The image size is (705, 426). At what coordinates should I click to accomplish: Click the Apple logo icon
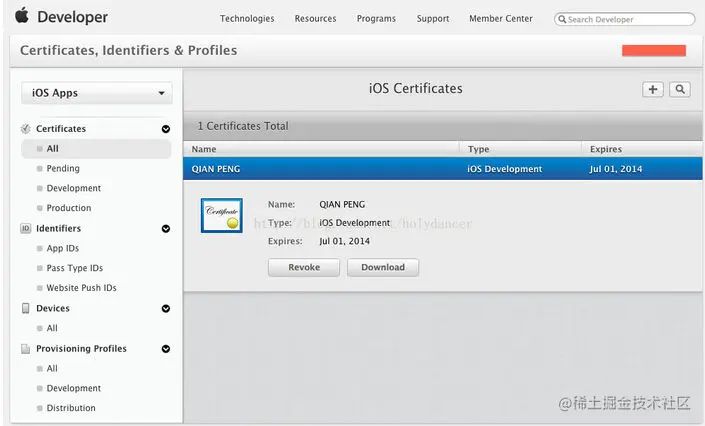[22, 15]
